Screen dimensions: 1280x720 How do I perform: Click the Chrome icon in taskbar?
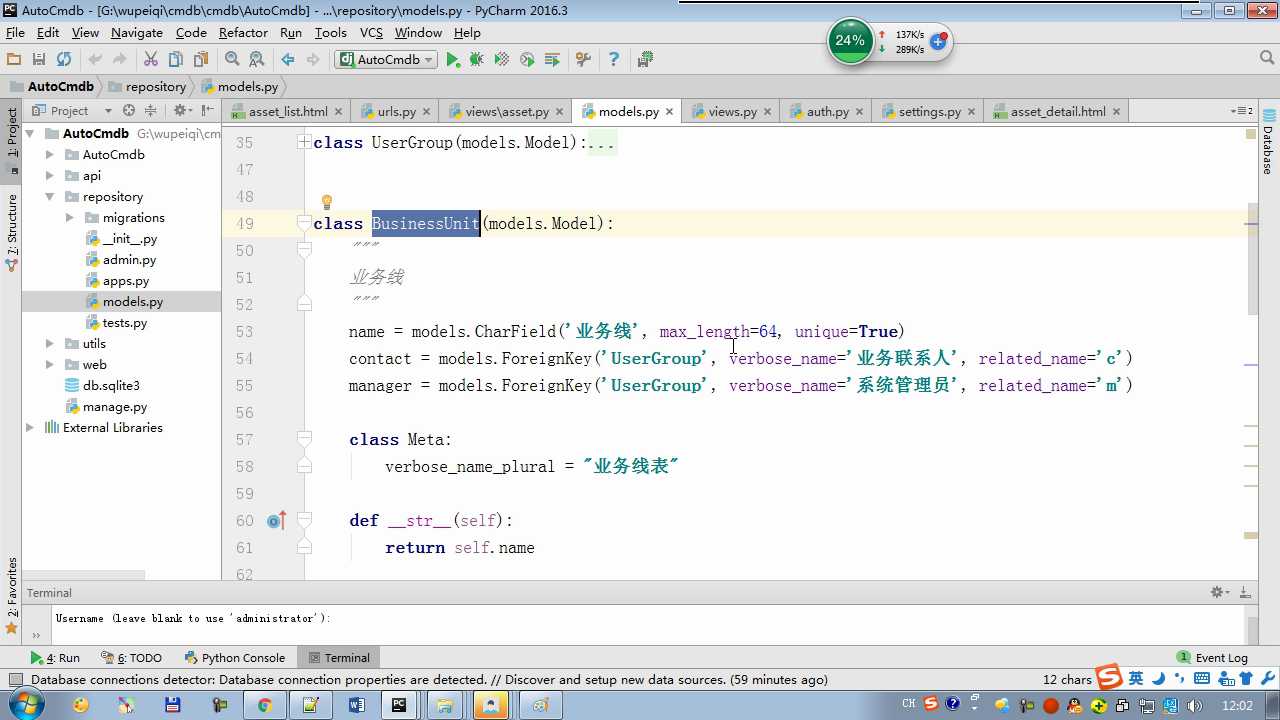[x=265, y=705]
